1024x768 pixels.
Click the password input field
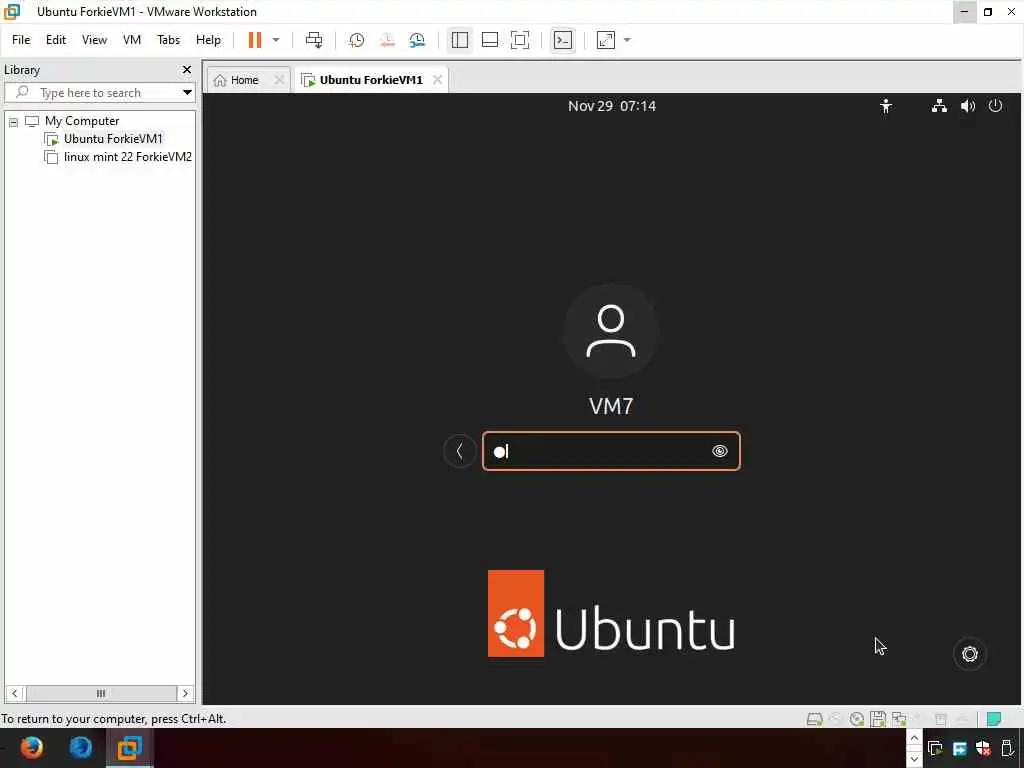[x=611, y=451]
